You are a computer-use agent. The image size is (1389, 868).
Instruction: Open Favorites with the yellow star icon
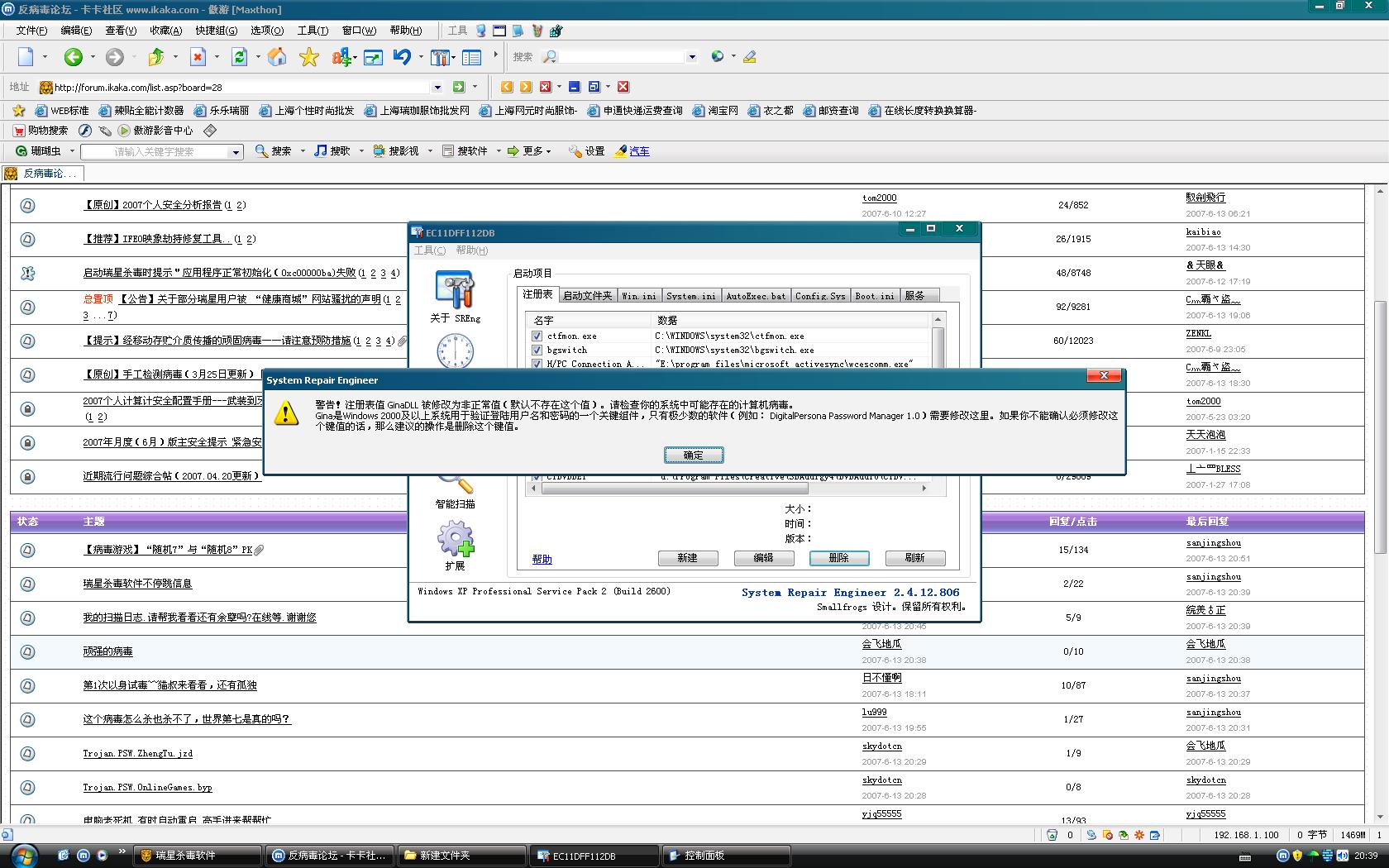point(309,57)
